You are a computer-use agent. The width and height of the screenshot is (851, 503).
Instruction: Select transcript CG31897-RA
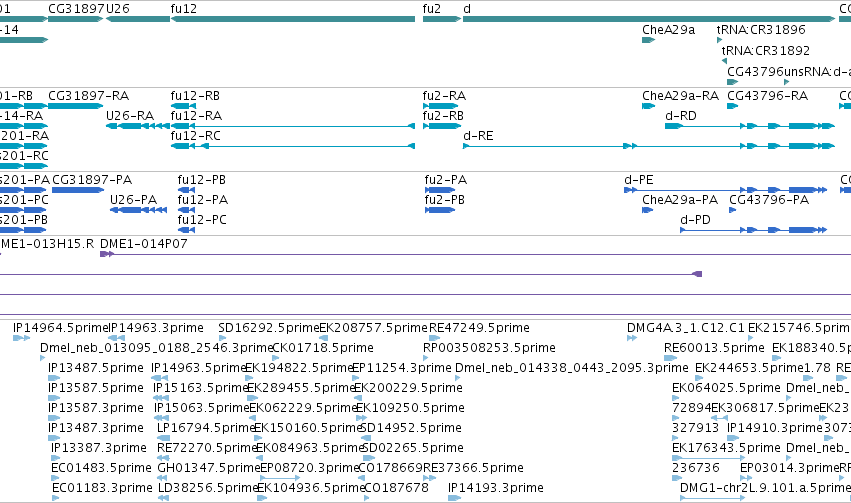(x=75, y=106)
